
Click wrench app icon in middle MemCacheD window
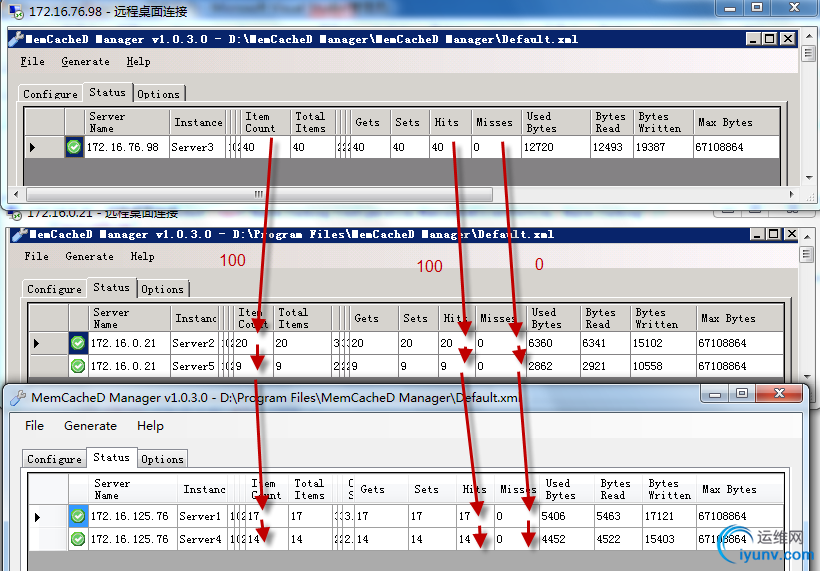[20, 235]
